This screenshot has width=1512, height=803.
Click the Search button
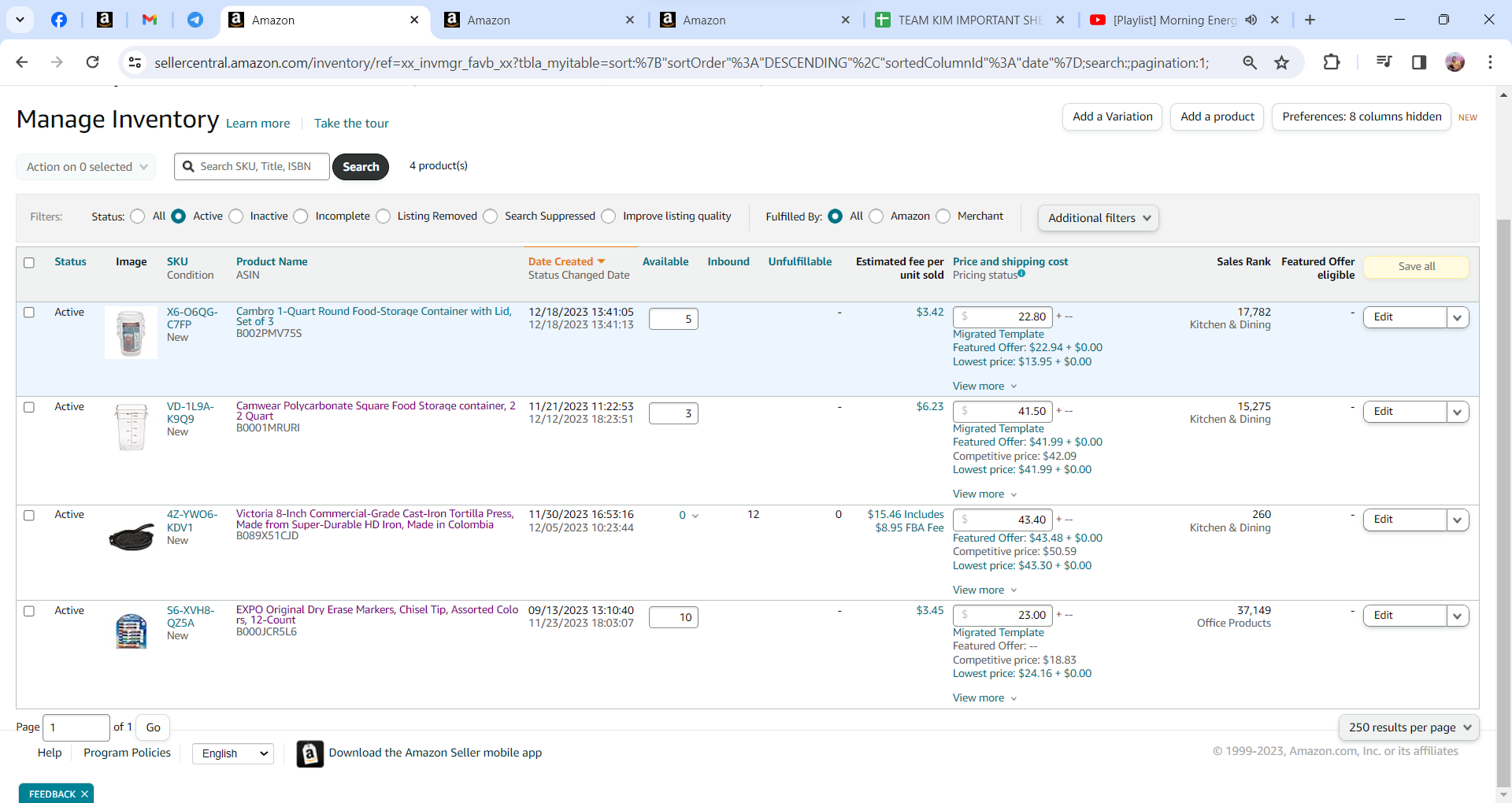tap(361, 166)
